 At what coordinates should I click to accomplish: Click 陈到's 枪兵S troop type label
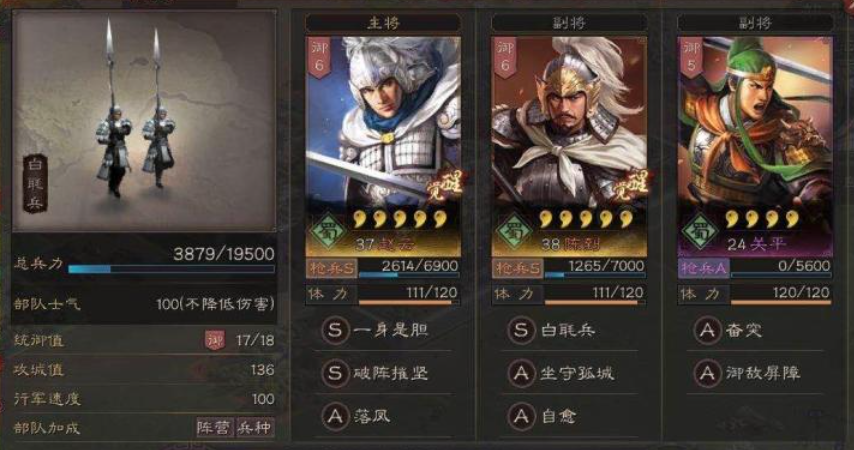pyautogui.click(x=517, y=268)
